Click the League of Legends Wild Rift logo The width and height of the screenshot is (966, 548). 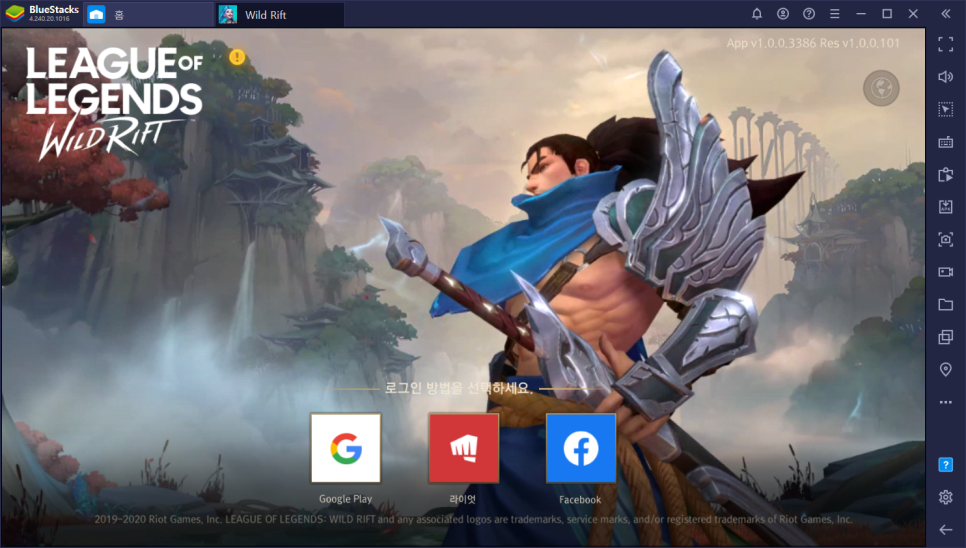(114, 103)
